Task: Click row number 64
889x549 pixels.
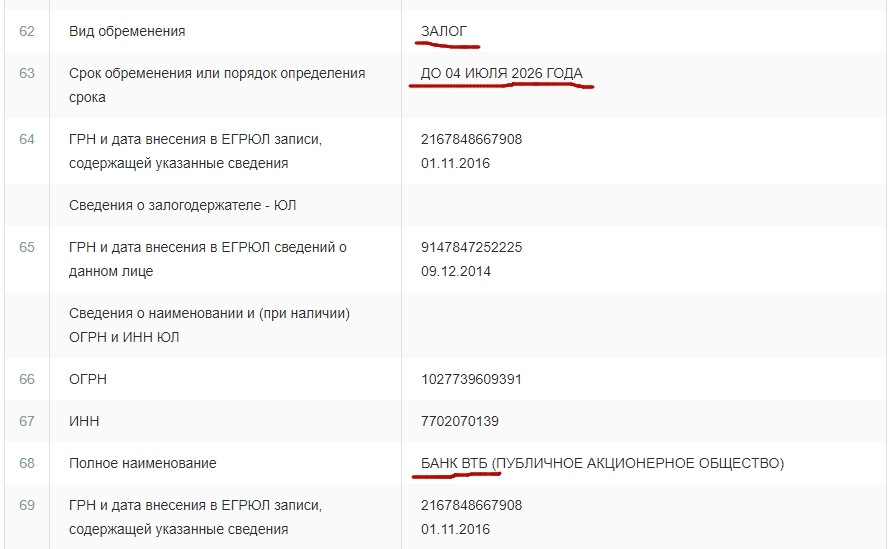Action: (x=27, y=139)
